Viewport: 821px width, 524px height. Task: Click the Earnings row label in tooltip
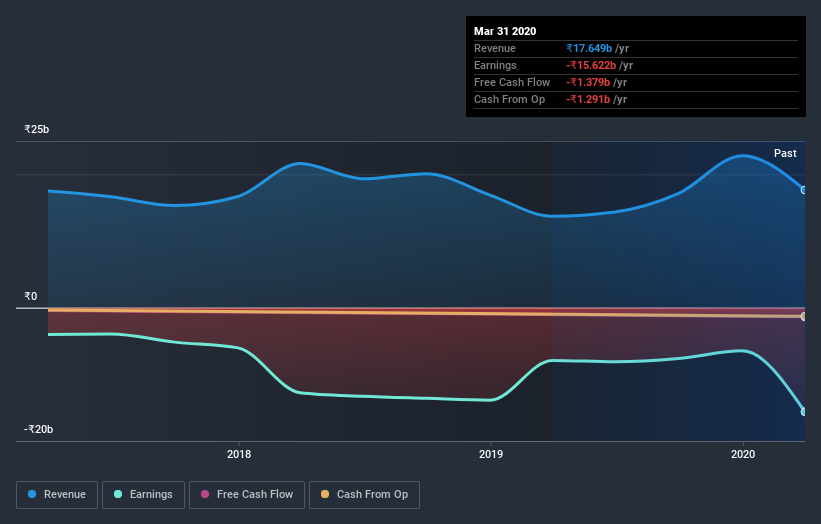click(x=495, y=65)
